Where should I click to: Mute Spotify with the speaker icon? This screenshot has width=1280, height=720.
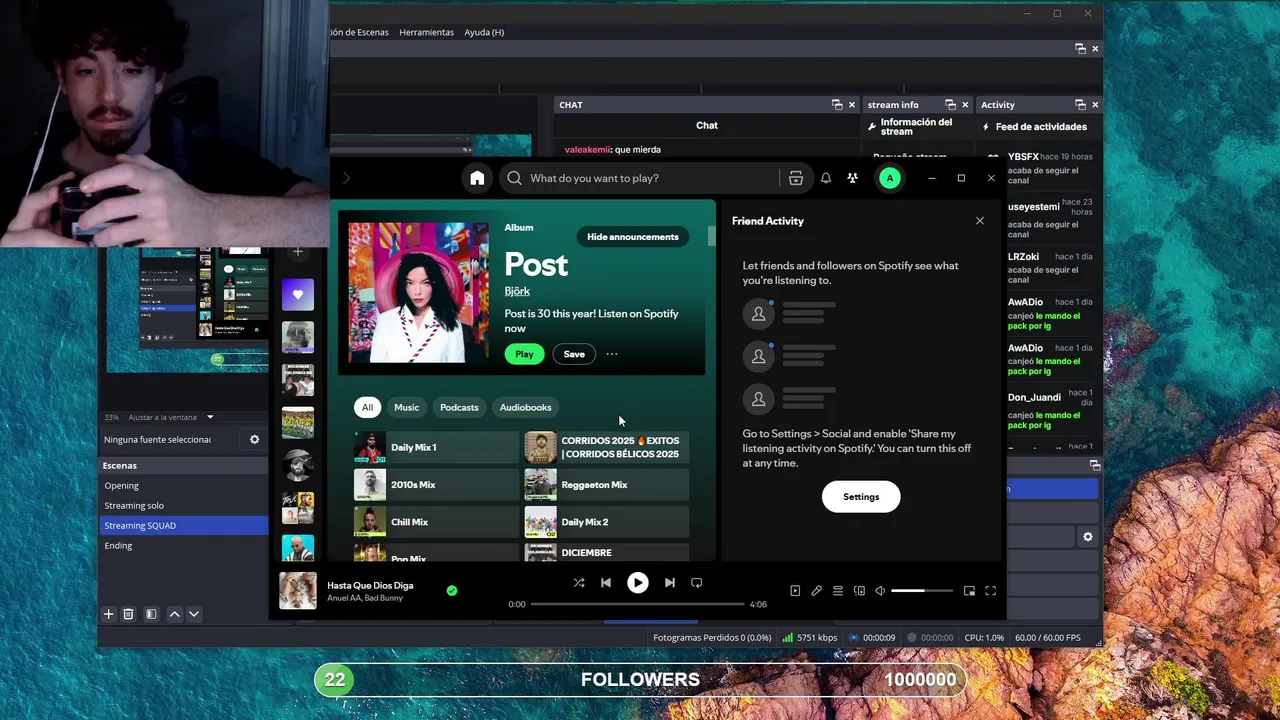pyautogui.click(x=880, y=591)
